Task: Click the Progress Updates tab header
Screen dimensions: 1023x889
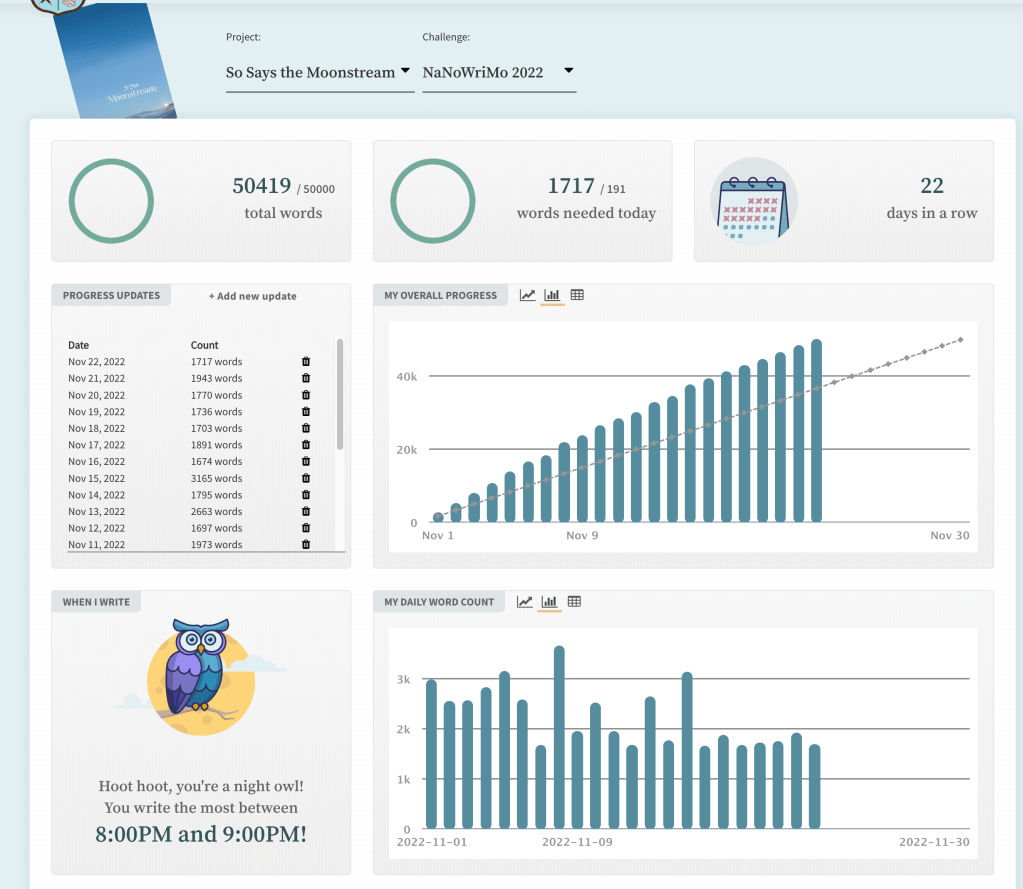Action: pos(111,295)
